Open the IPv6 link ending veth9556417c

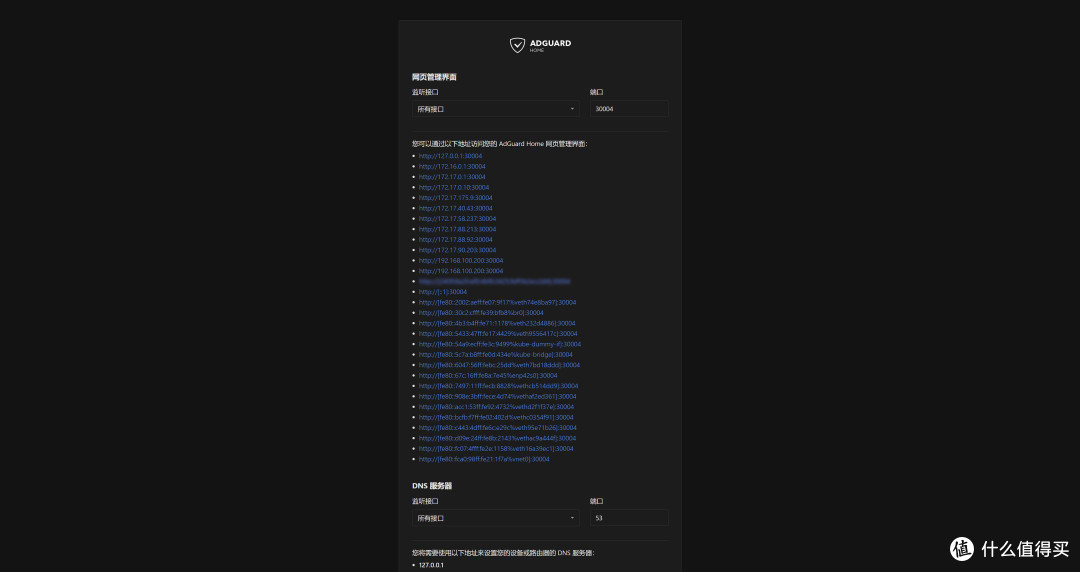498,334
